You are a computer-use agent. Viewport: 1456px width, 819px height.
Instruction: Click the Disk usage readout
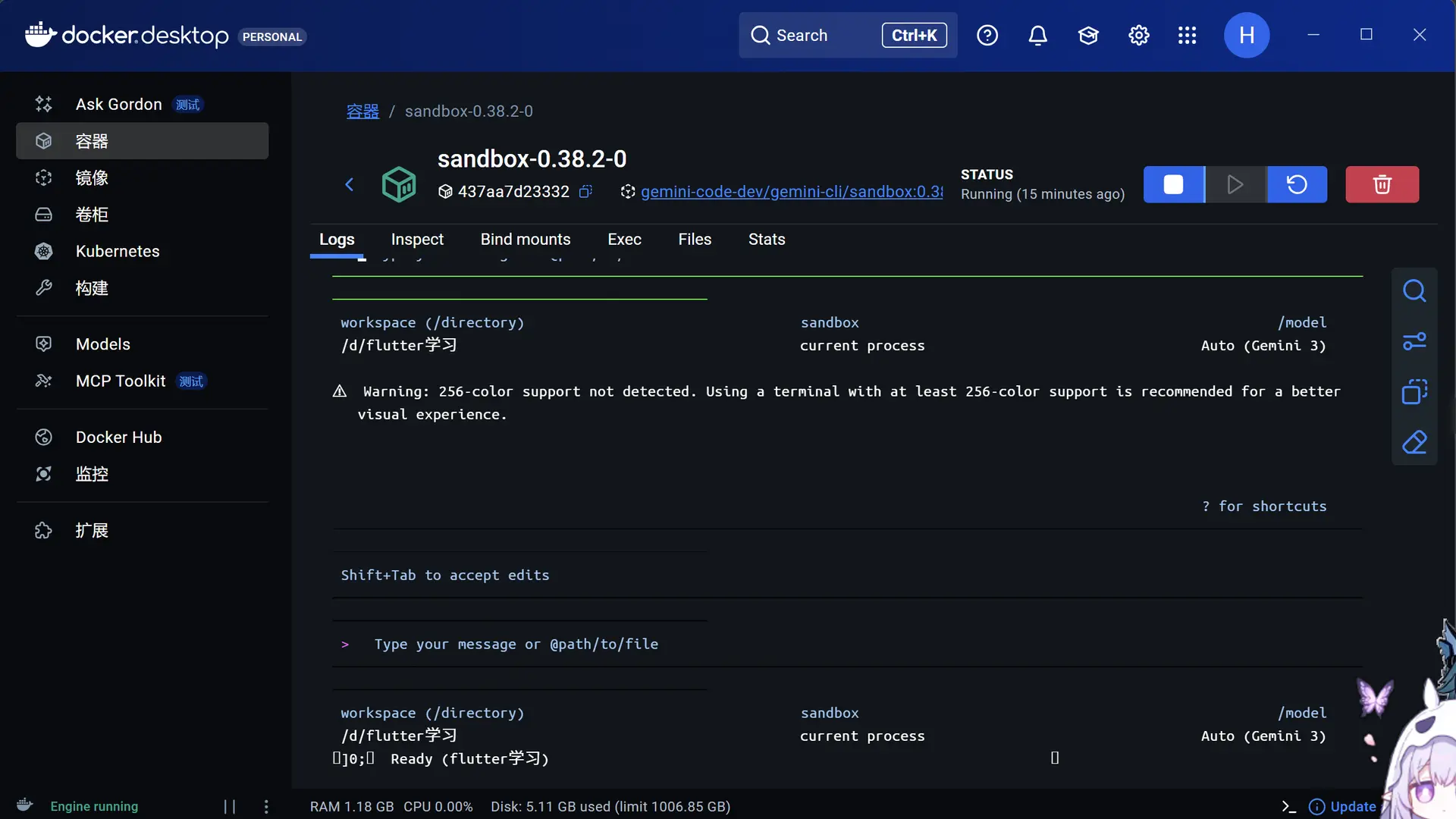click(x=610, y=807)
